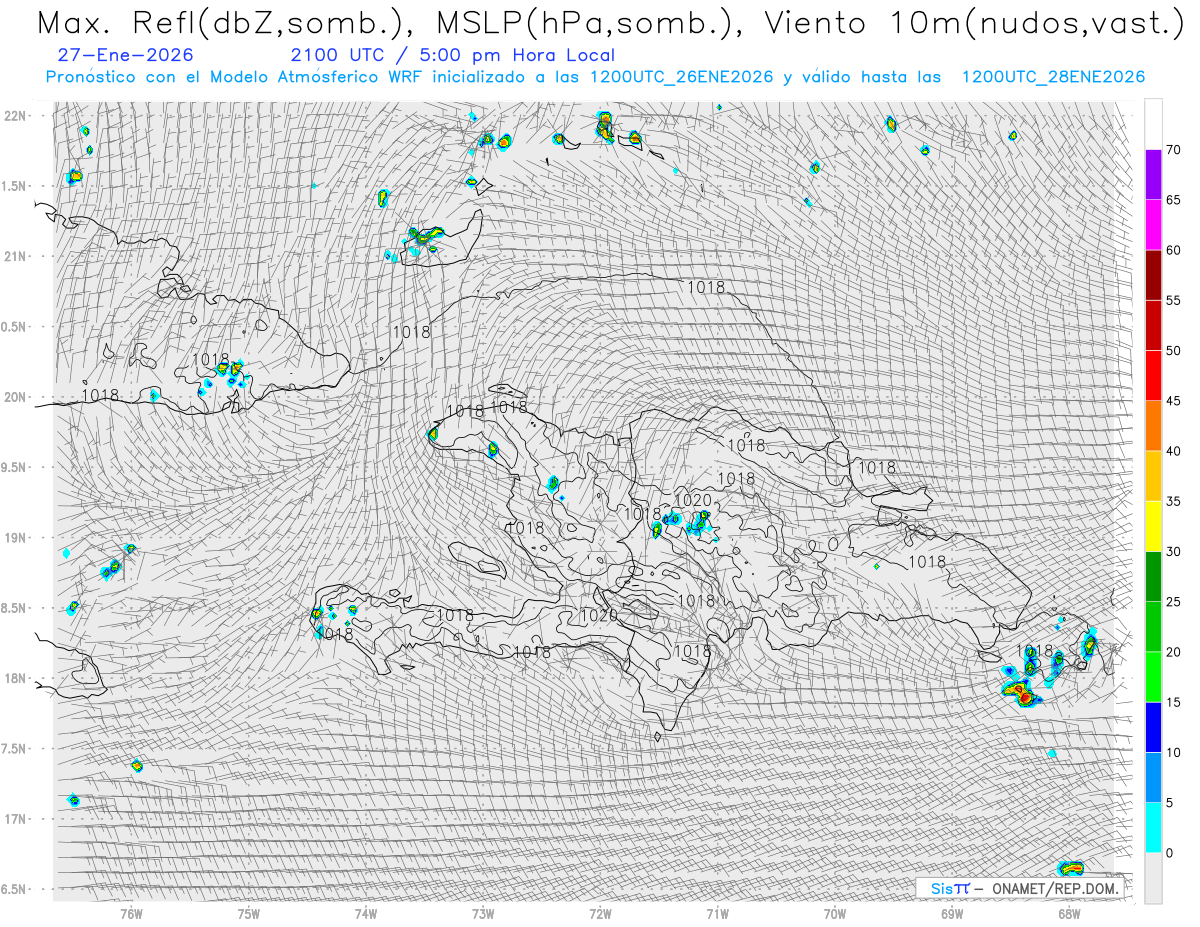The image size is (1200, 927).
Task: Click the latitude axis label '17N'
Action: (15, 819)
